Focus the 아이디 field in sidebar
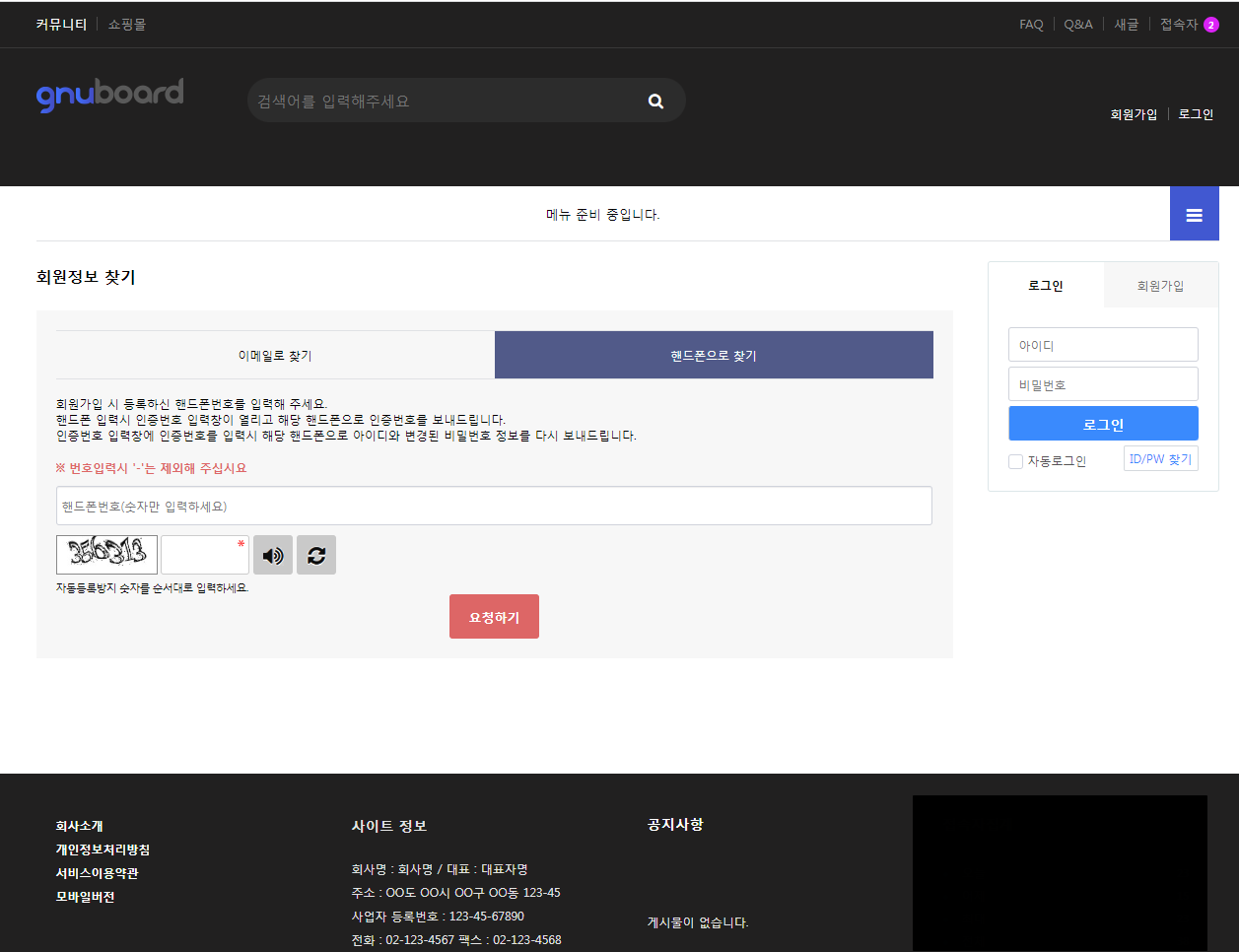The width and height of the screenshot is (1239, 952). pos(1103,345)
